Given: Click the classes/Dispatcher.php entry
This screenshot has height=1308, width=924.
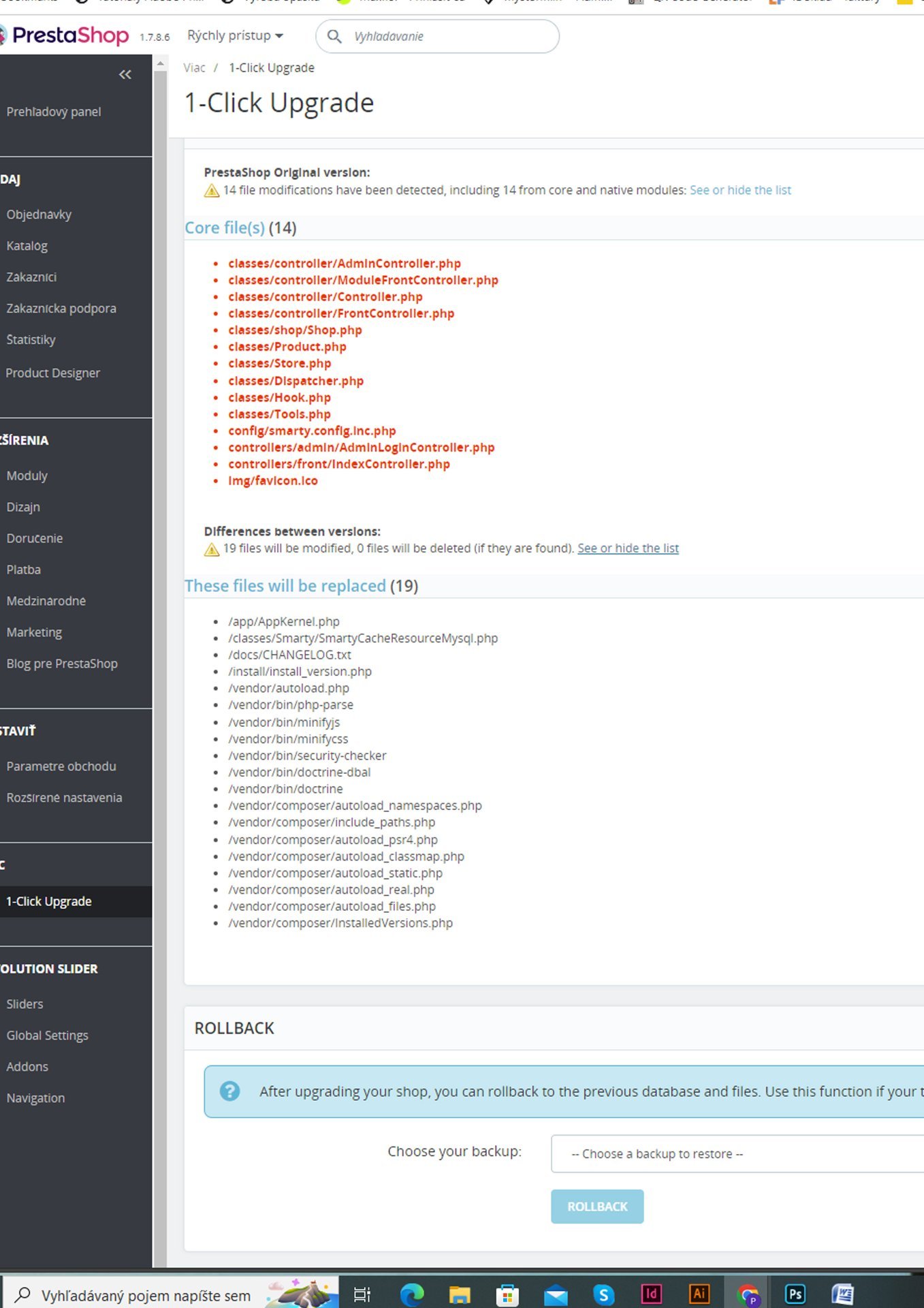Looking at the screenshot, I should pos(296,381).
